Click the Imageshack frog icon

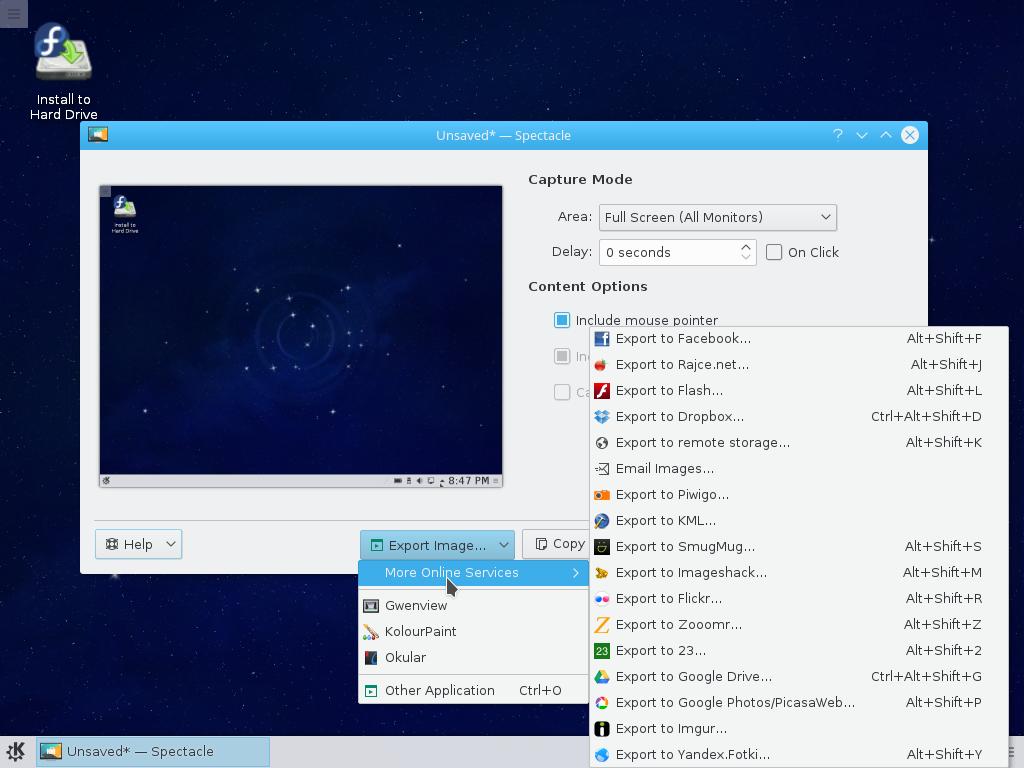pos(601,573)
